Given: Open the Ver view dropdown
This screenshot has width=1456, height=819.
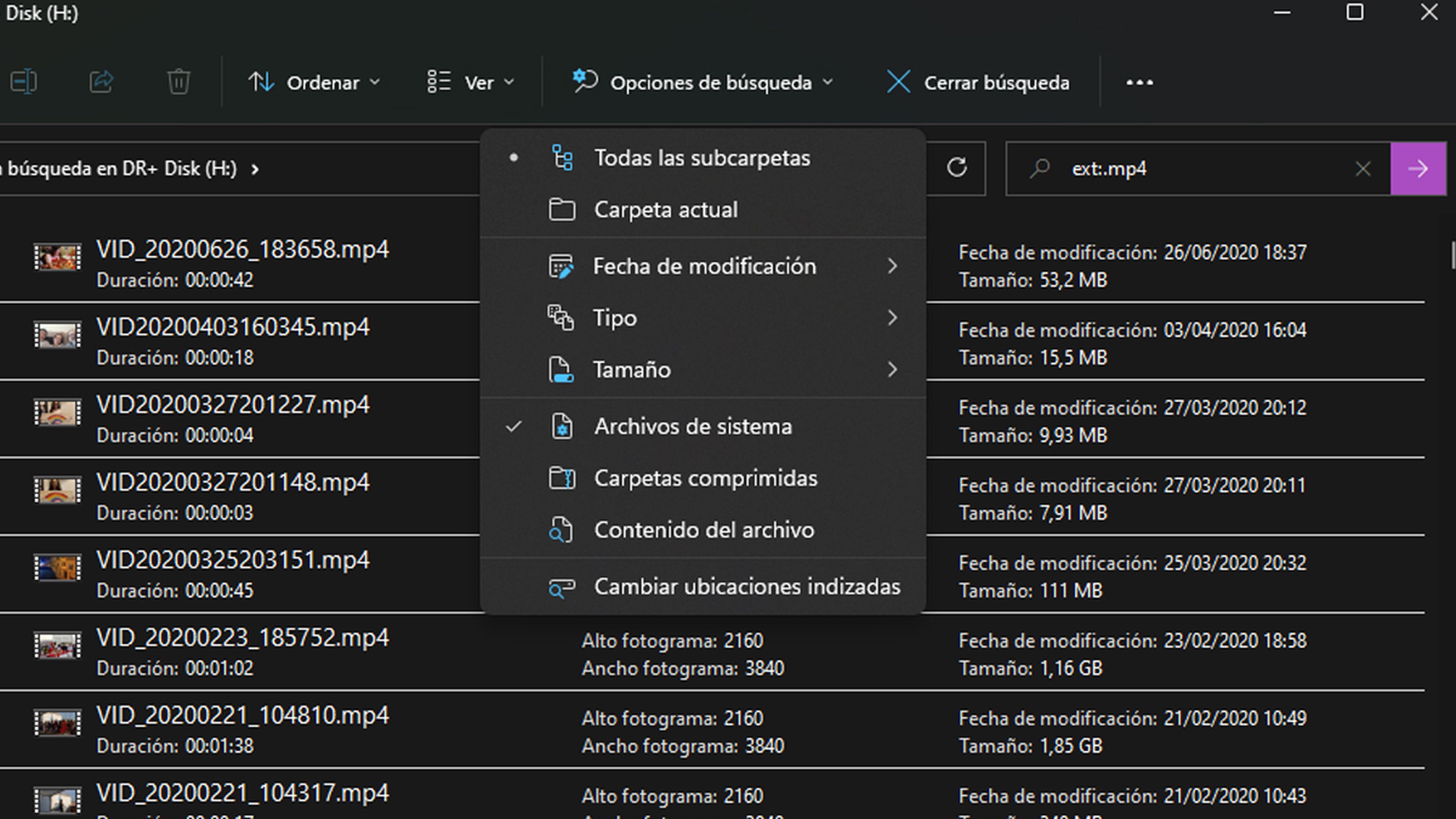Looking at the screenshot, I should [470, 83].
